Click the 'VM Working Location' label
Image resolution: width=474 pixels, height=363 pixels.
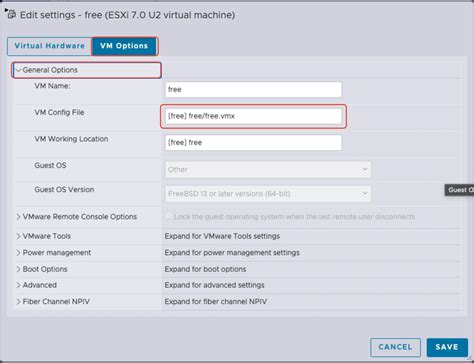[x=71, y=139]
